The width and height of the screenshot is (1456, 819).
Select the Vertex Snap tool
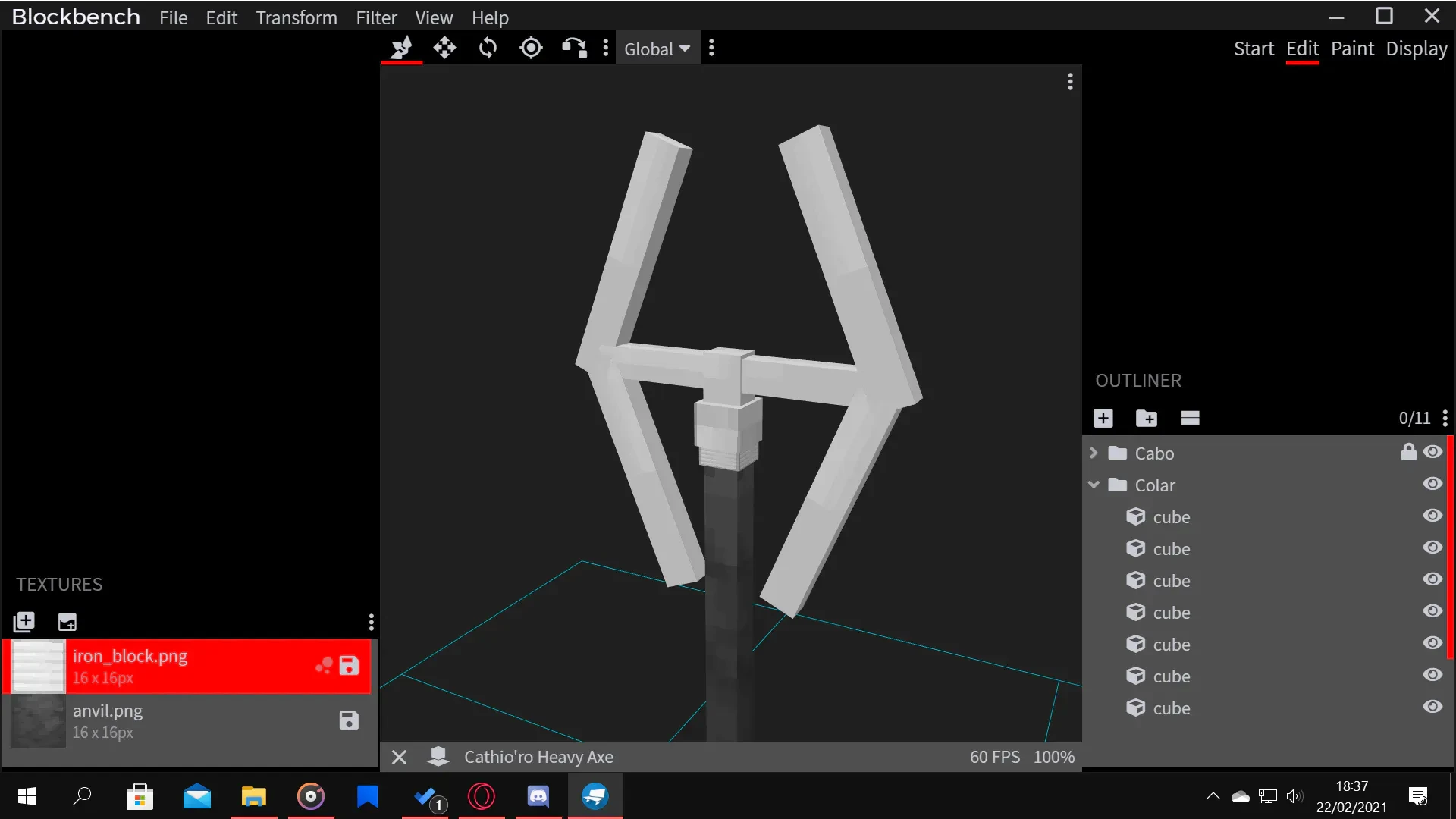tap(574, 49)
